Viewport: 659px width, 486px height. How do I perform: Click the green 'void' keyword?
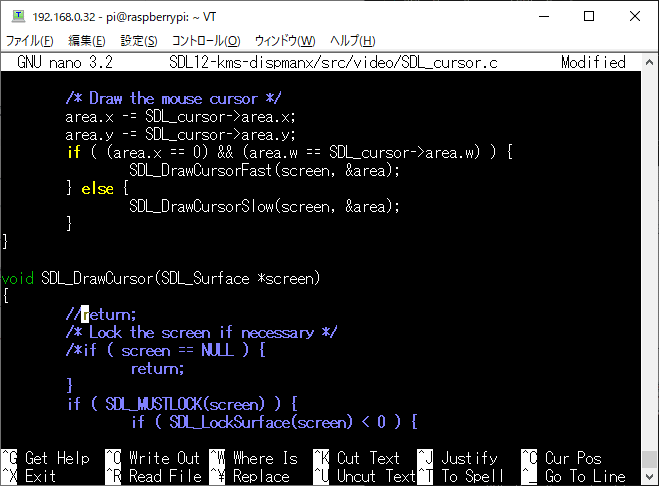pyautogui.click(x=18, y=278)
